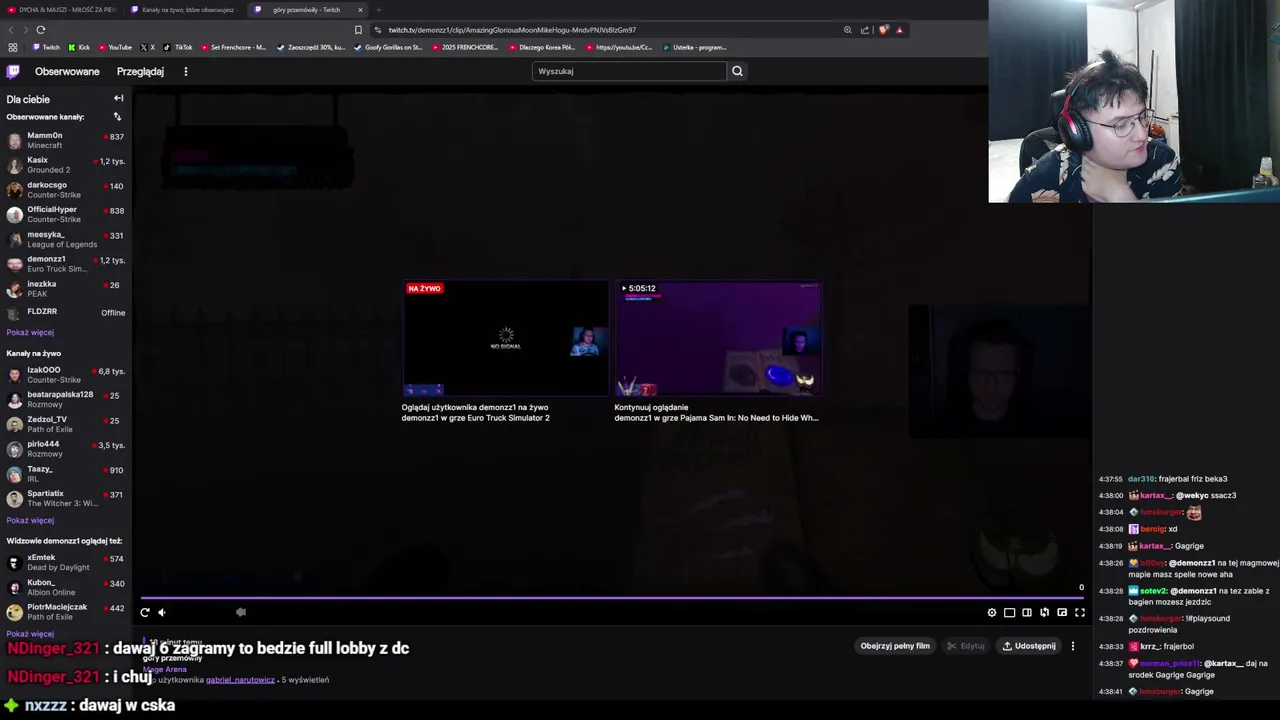Go back in the browser
Image resolution: width=1280 pixels, height=720 pixels.
[11, 30]
